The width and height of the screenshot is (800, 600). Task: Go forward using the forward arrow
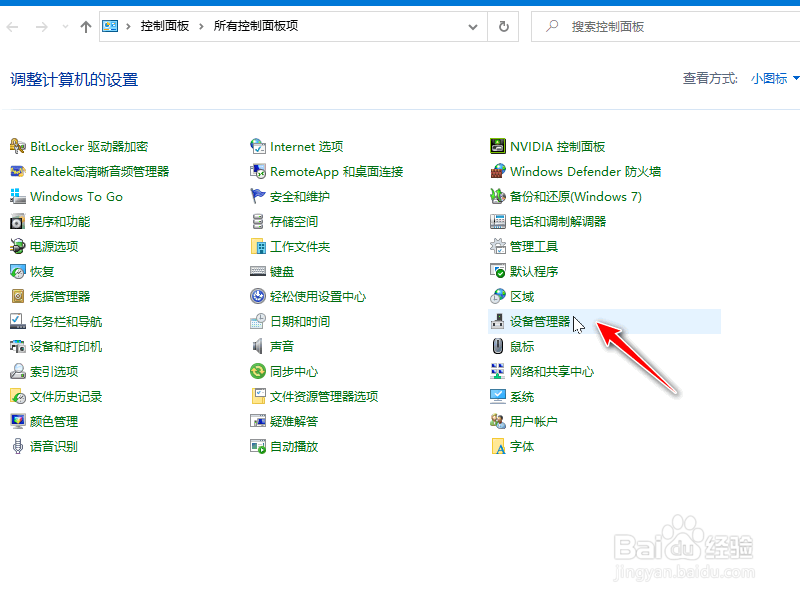[42, 27]
